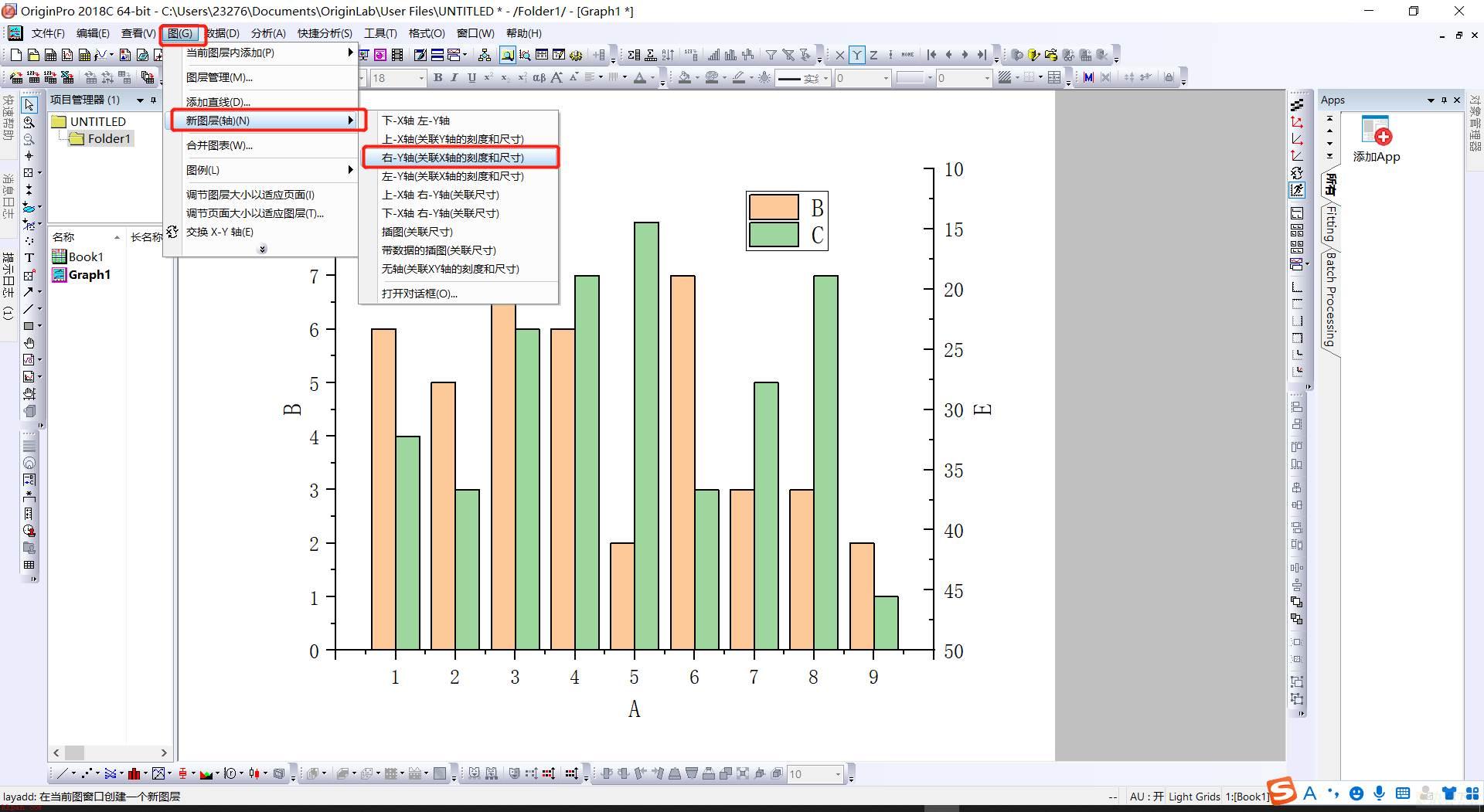Click the orange B legend swatch
This screenshot has width=1484, height=812.
point(774,207)
